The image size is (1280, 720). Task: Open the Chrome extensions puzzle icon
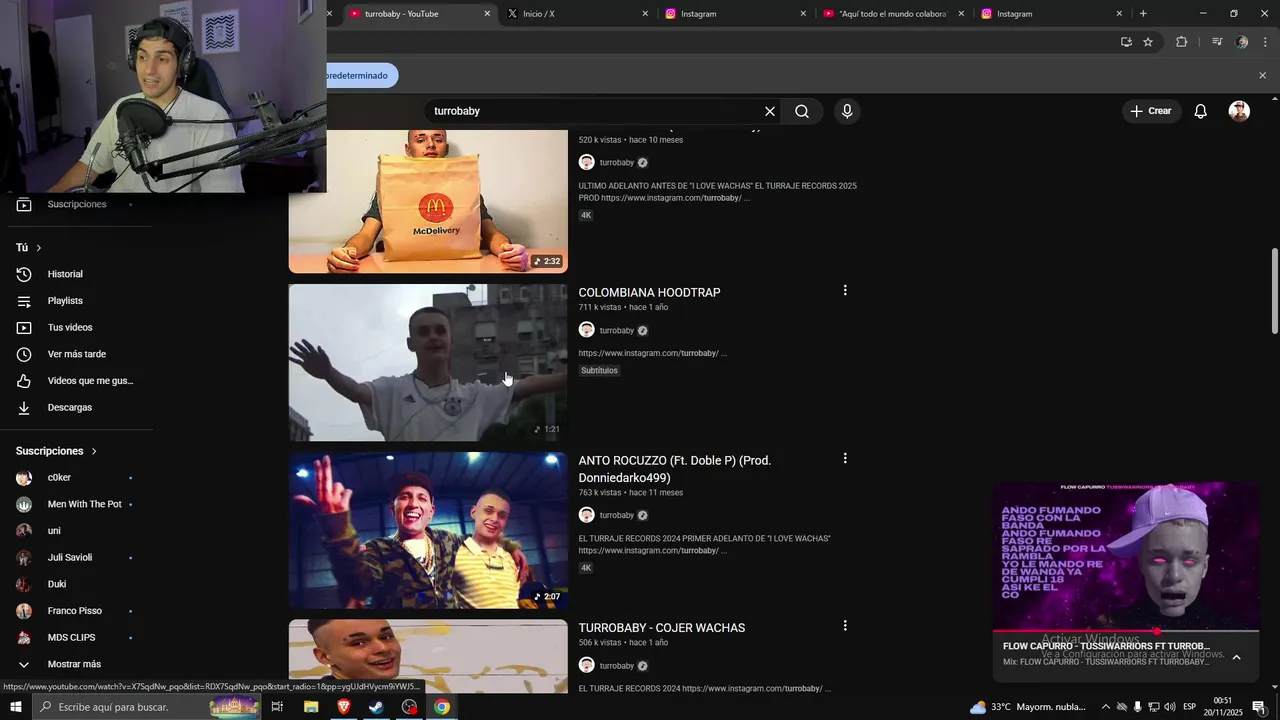click(x=1182, y=42)
